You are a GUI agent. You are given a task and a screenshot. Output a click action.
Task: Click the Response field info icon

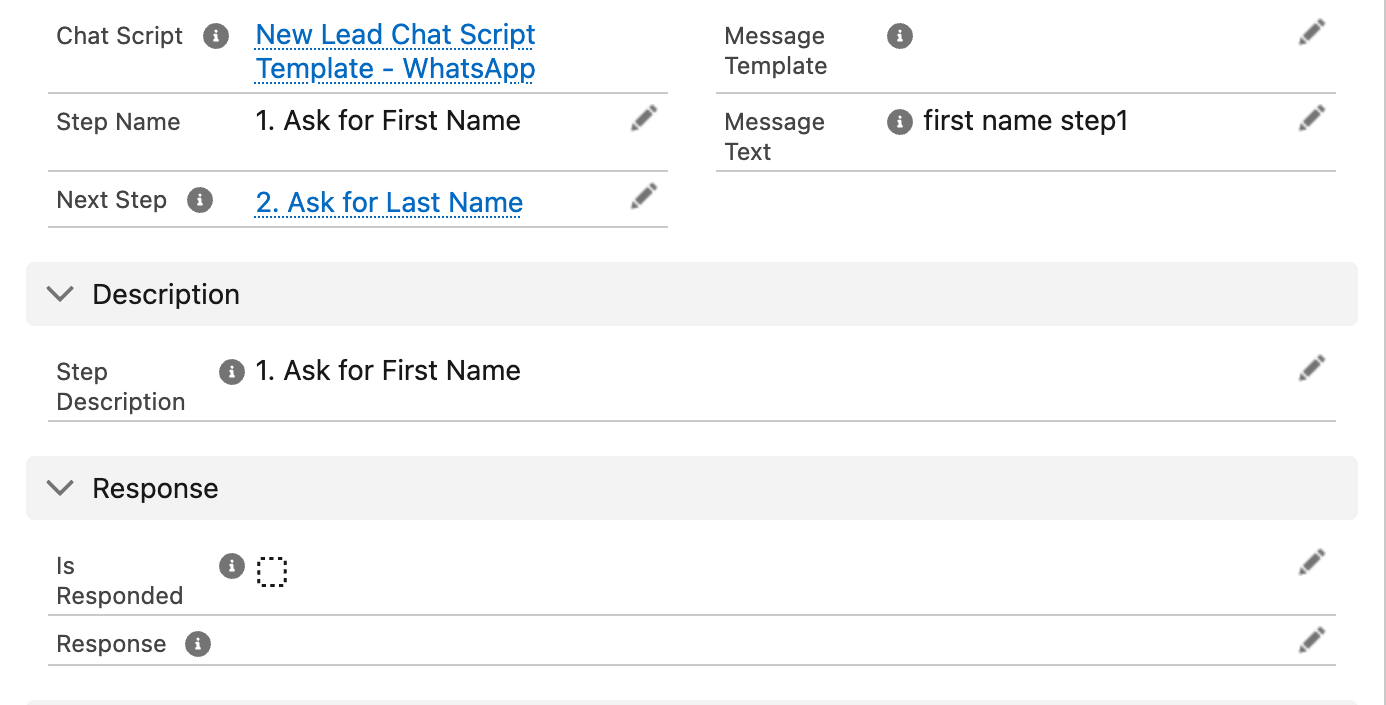(198, 644)
